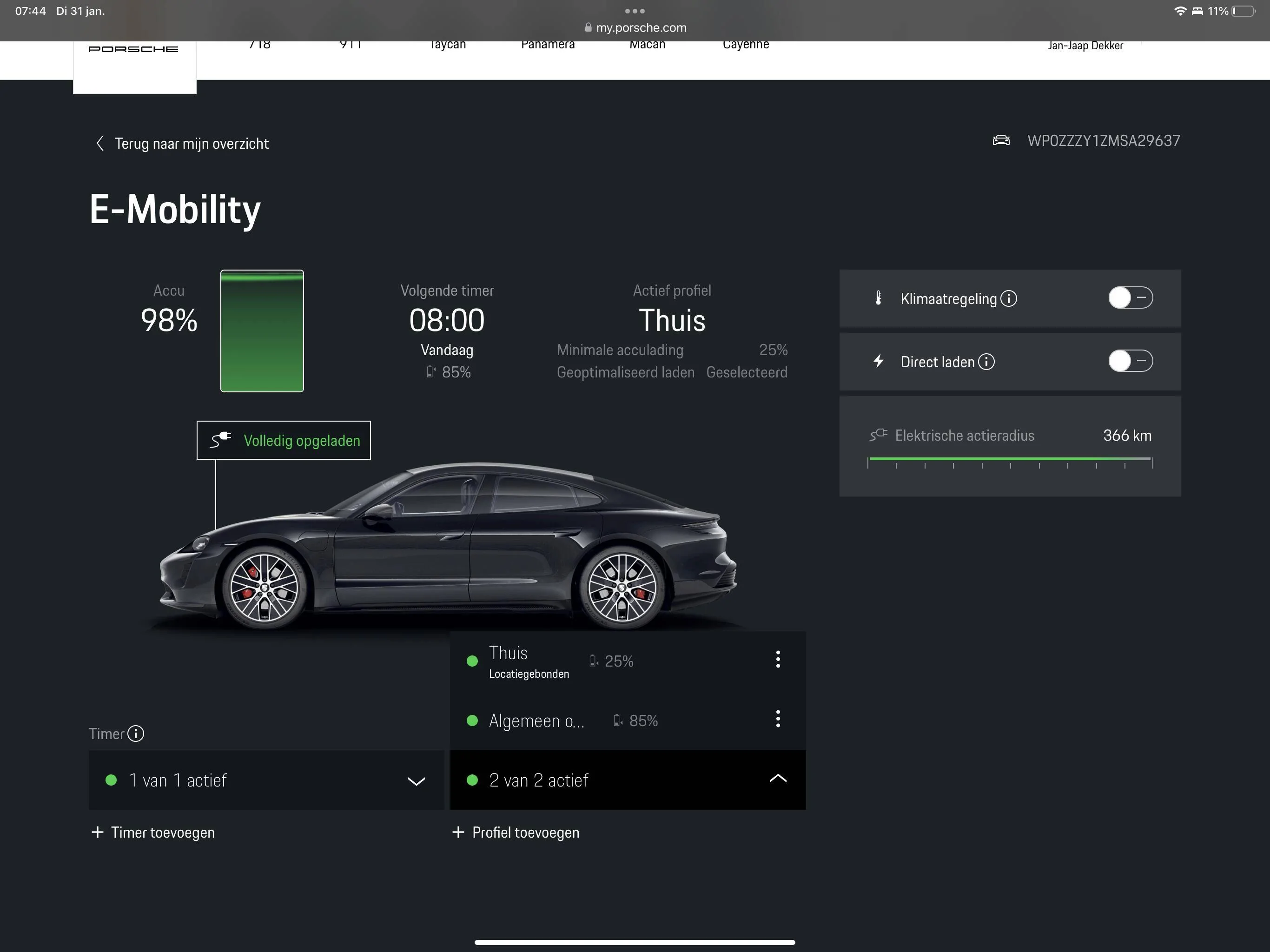The image size is (1270, 952).
Task: Open the Cayenne model menu
Action: [746, 45]
